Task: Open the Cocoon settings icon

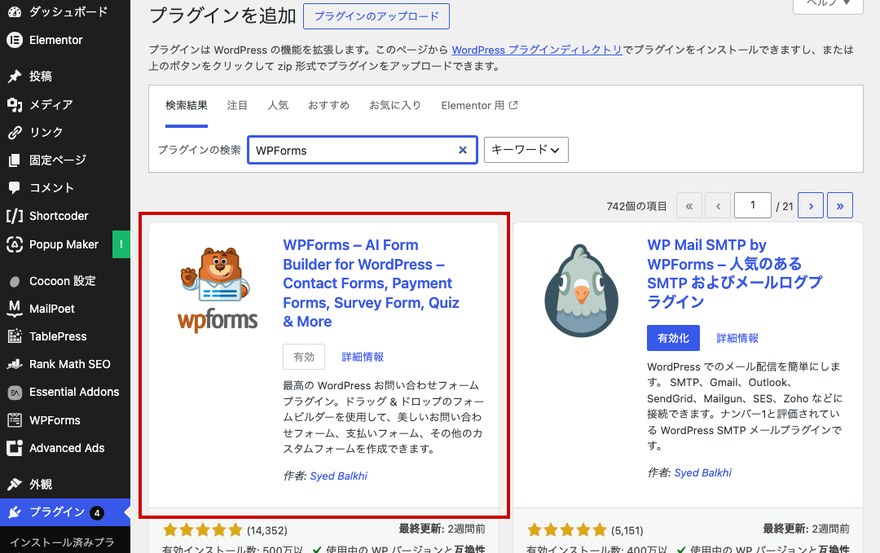Action: 15,281
